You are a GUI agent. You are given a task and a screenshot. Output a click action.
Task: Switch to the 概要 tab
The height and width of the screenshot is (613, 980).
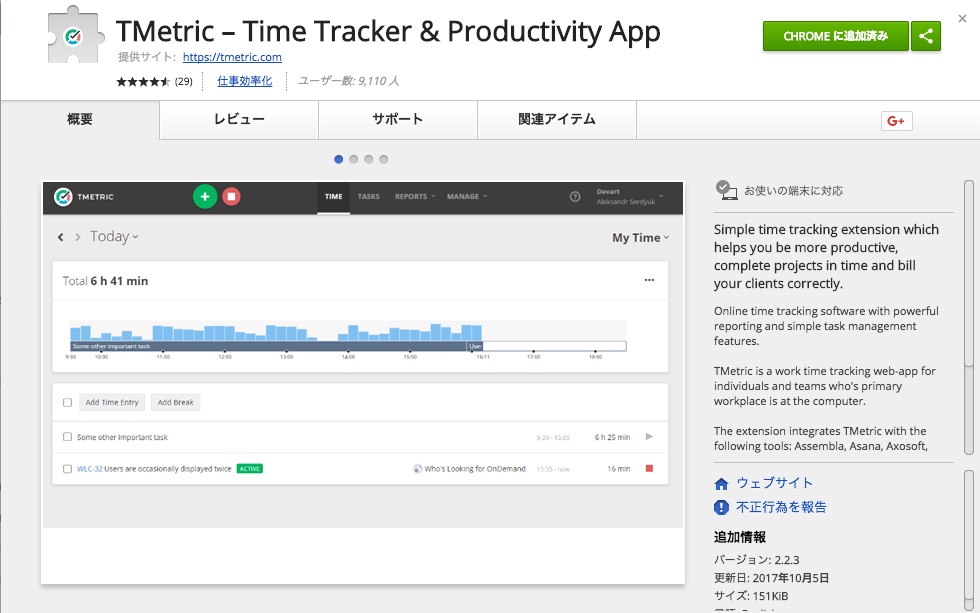[x=80, y=119]
